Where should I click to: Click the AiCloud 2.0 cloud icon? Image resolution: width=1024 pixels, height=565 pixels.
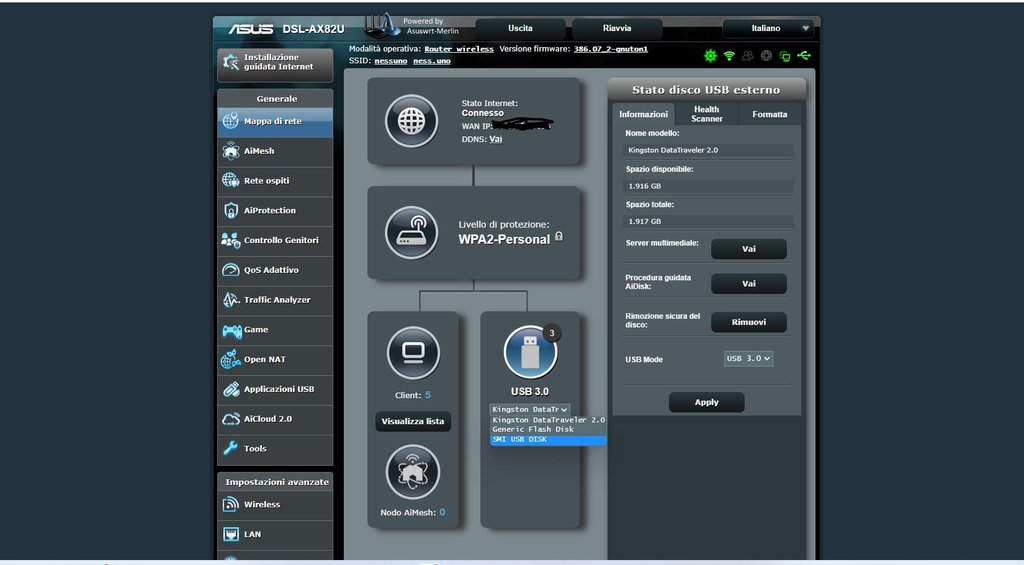(x=231, y=419)
